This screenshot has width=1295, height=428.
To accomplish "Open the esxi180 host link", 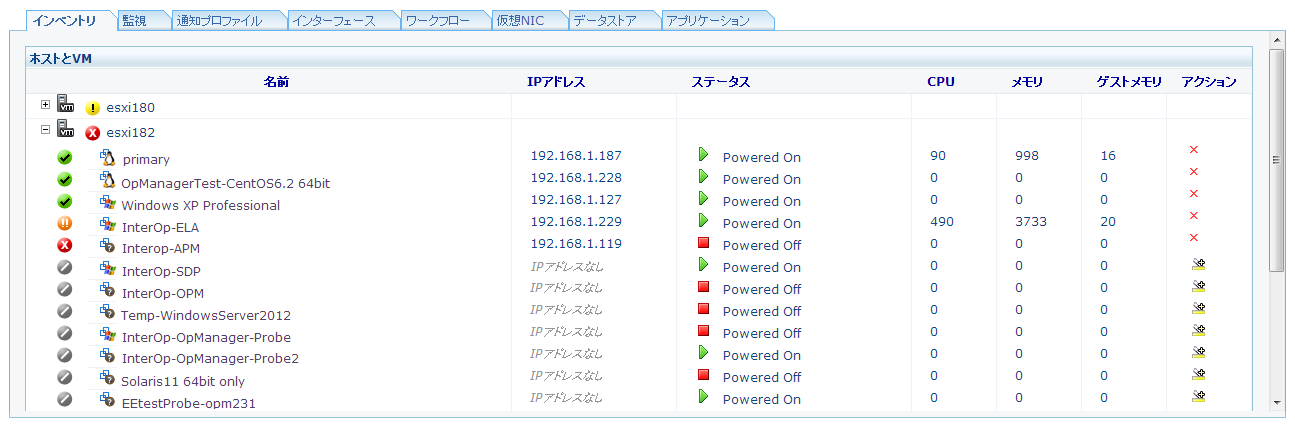I will tap(131, 107).
